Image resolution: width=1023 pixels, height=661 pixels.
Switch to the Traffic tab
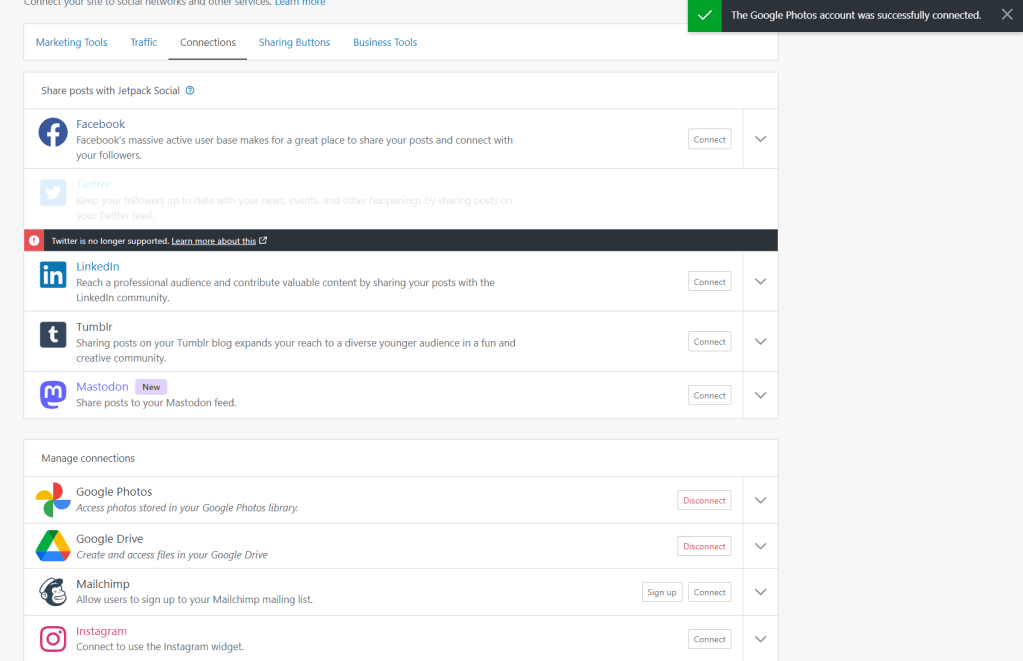[x=144, y=42]
